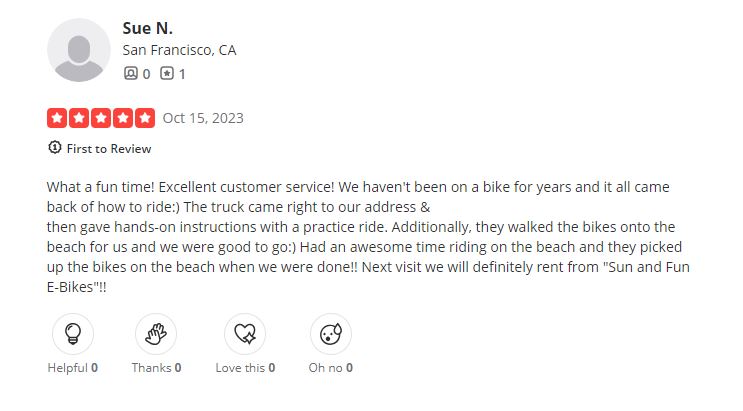
Task: Click the Thanks 0 label
Action: (x=156, y=368)
